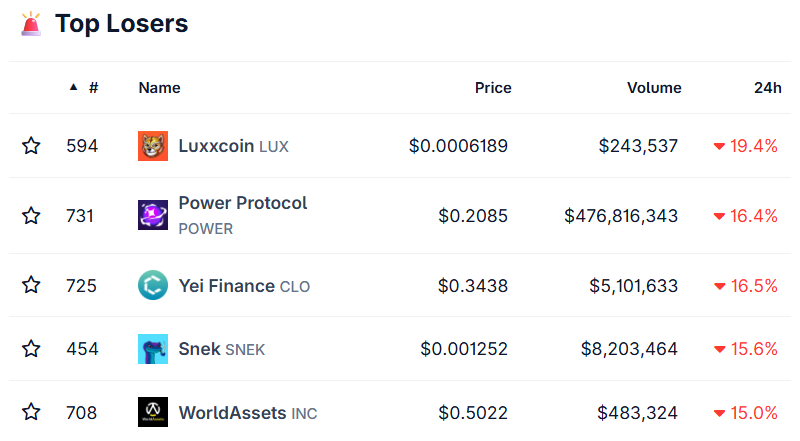Screen dimensions: 800x441
Task: Click the WorldAssets name link
Action: tap(232, 412)
